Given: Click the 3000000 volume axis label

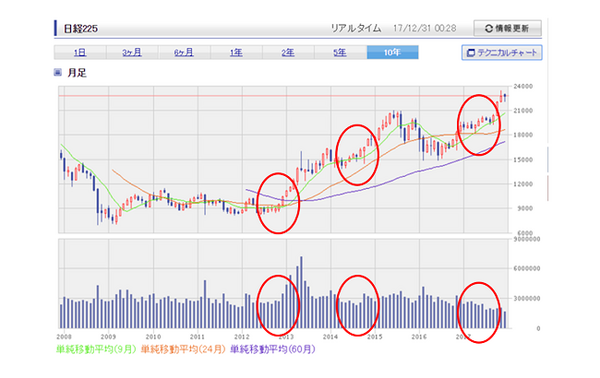Looking at the screenshot, I should tap(527, 298).
